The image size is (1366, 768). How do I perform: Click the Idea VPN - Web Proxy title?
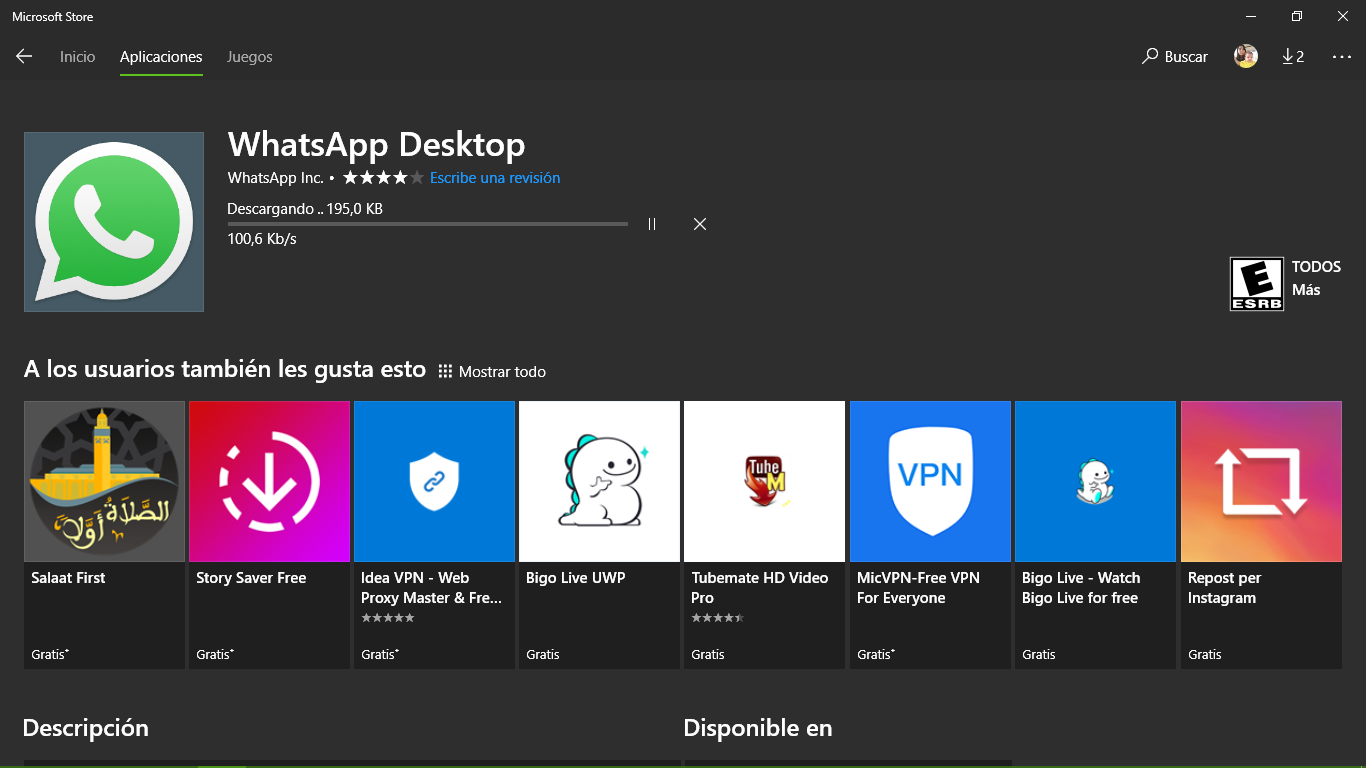tap(432, 588)
